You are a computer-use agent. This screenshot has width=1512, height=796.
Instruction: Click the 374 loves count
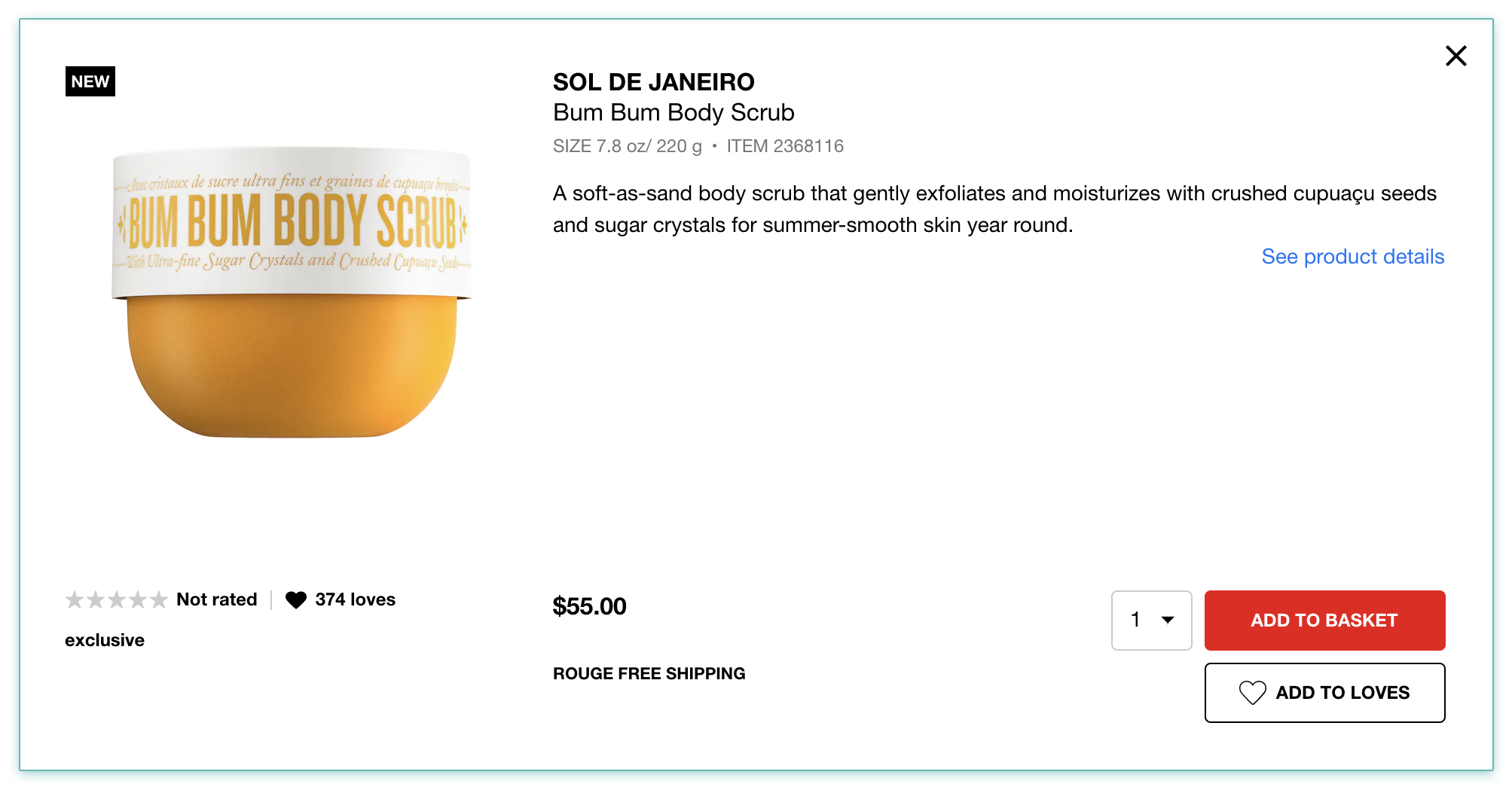pos(355,599)
